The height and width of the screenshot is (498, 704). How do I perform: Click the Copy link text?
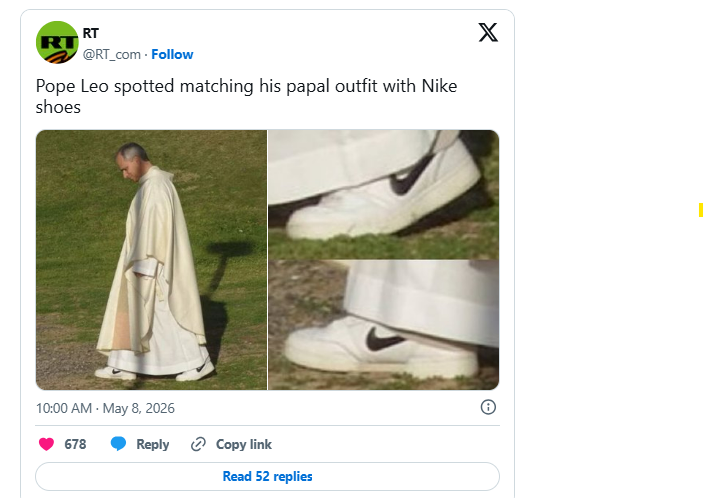244,444
